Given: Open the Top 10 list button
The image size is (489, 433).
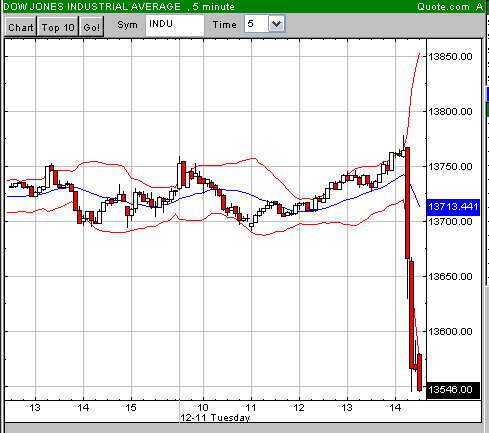Looking at the screenshot, I should click(58, 27).
